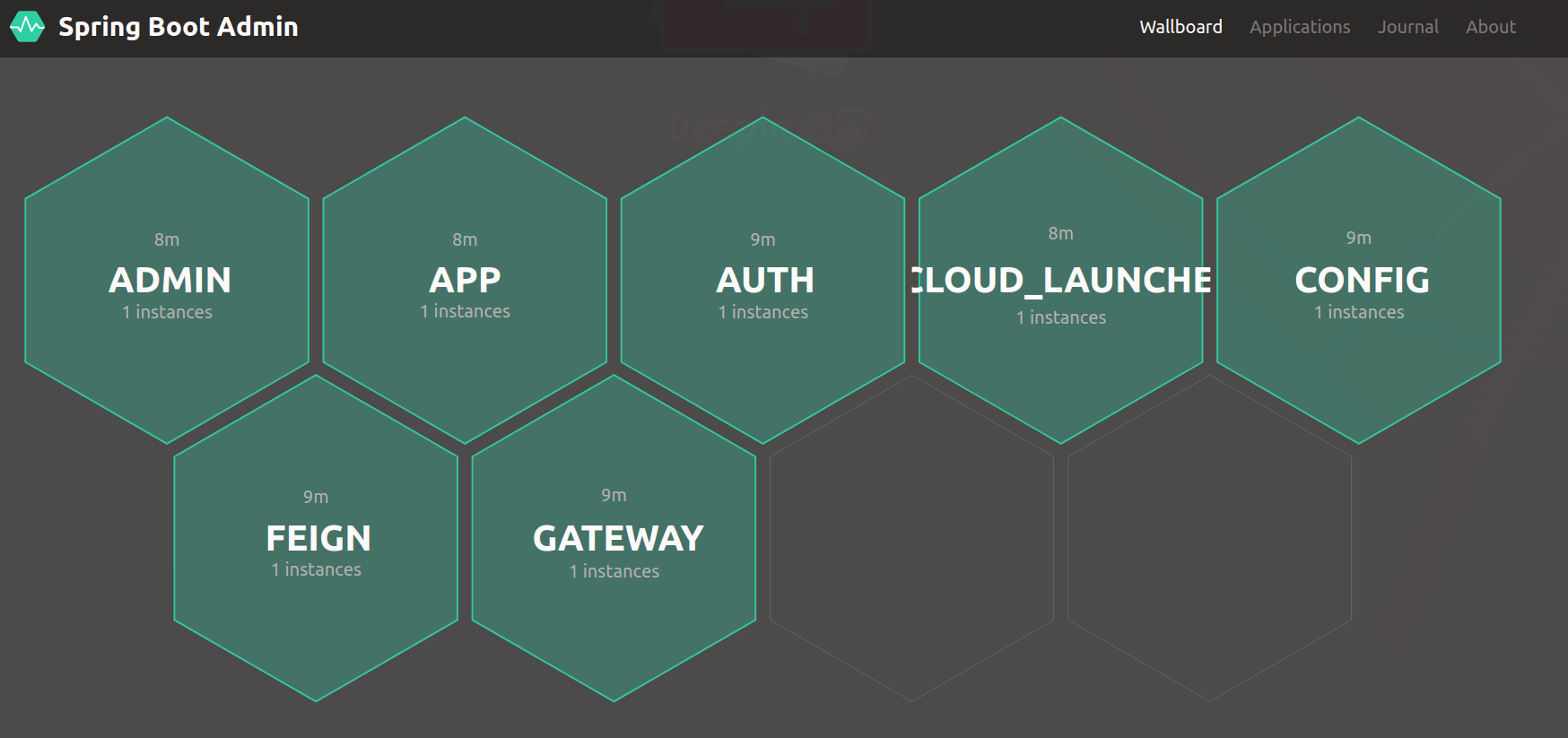Click '1 instances' under CONFIG
The width and height of the screenshot is (1568, 738).
click(1358, 312)
